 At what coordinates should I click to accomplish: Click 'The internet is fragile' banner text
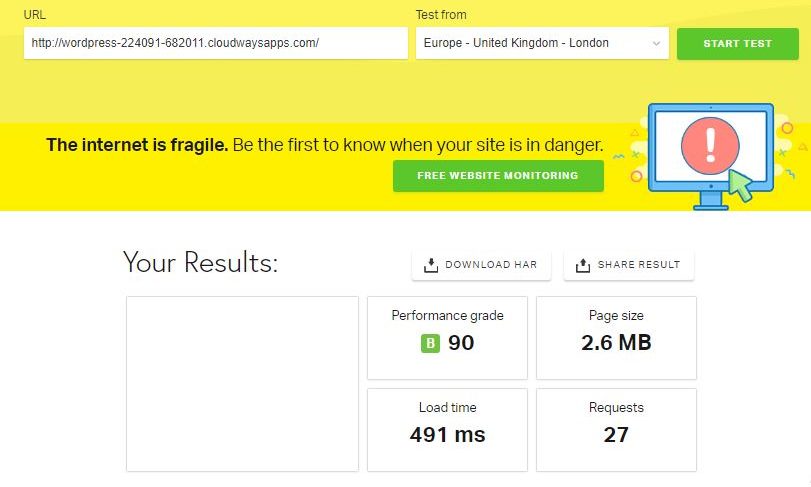137,145
